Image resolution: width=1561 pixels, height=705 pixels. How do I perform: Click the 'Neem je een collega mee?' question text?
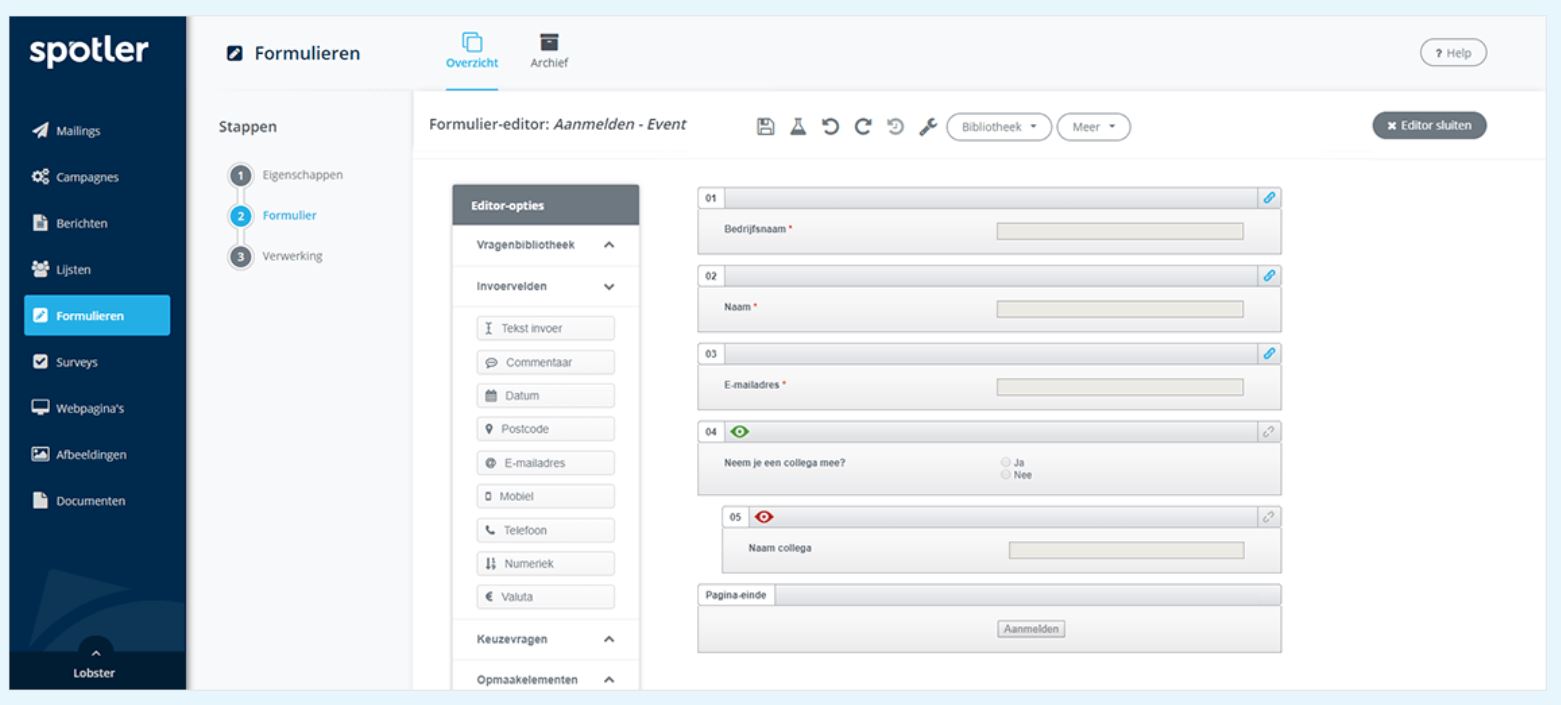[x=784, y=463]
